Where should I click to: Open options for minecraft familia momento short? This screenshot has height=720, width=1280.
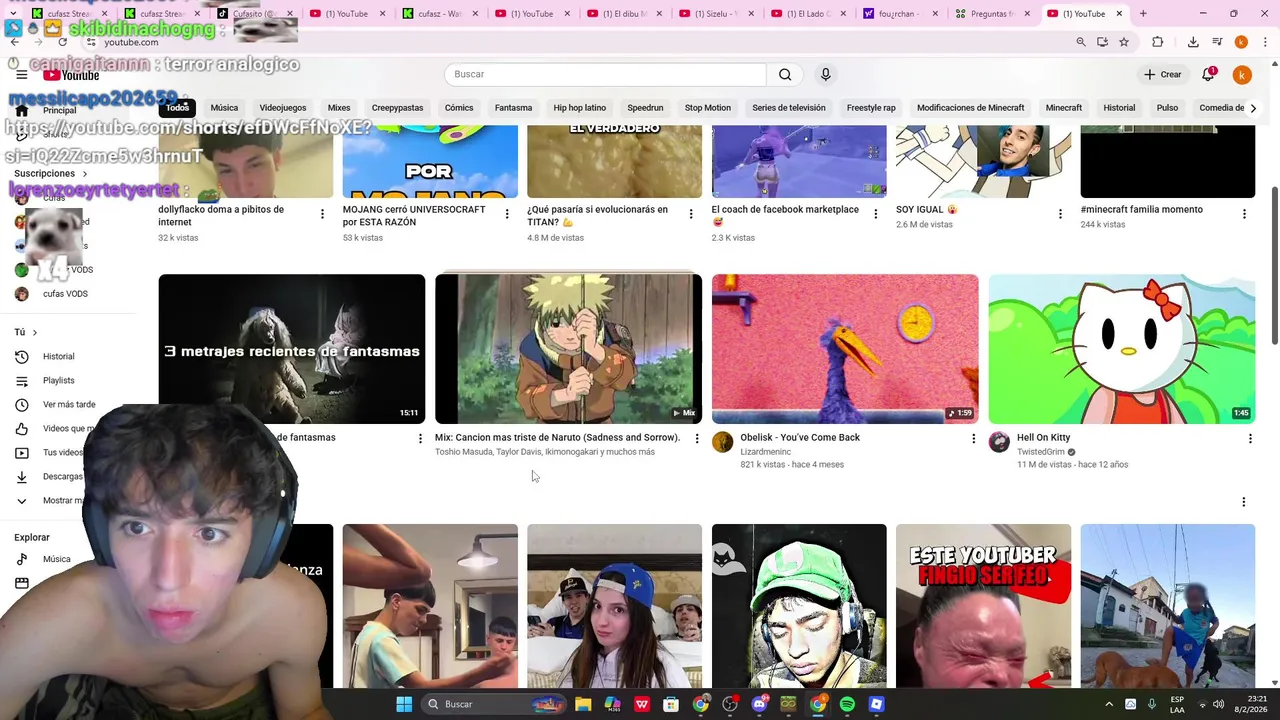tap(1244, 214)
